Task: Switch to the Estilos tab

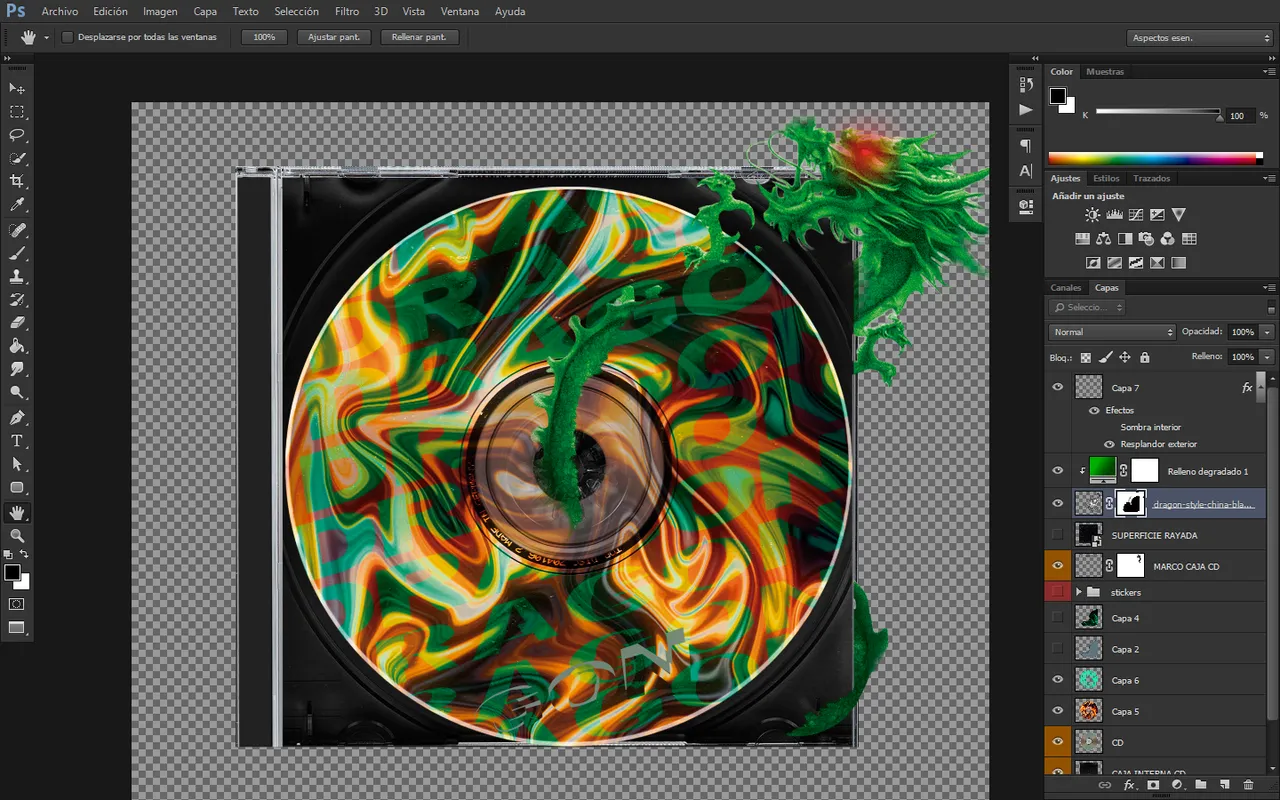Action: 1106,178
